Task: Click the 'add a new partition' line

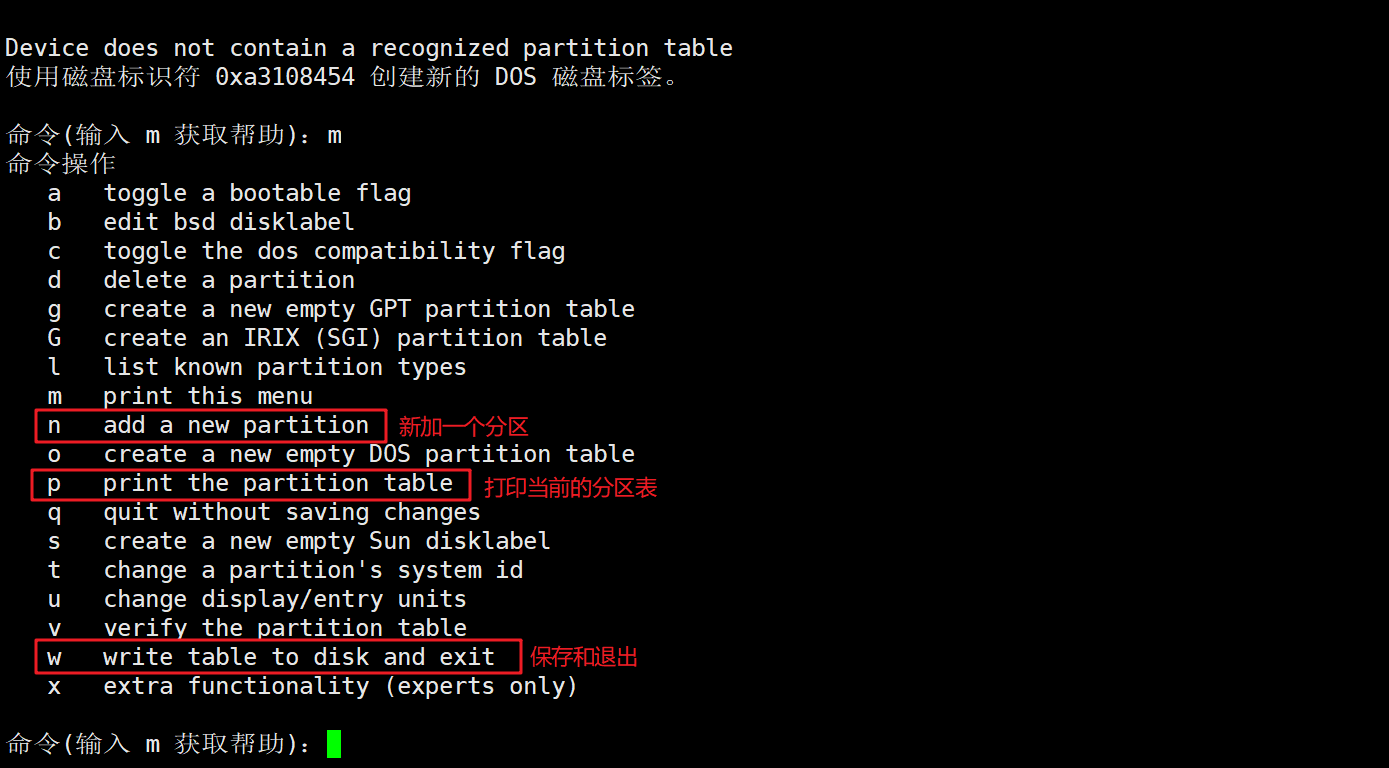Action: click(x=236, y=425)
